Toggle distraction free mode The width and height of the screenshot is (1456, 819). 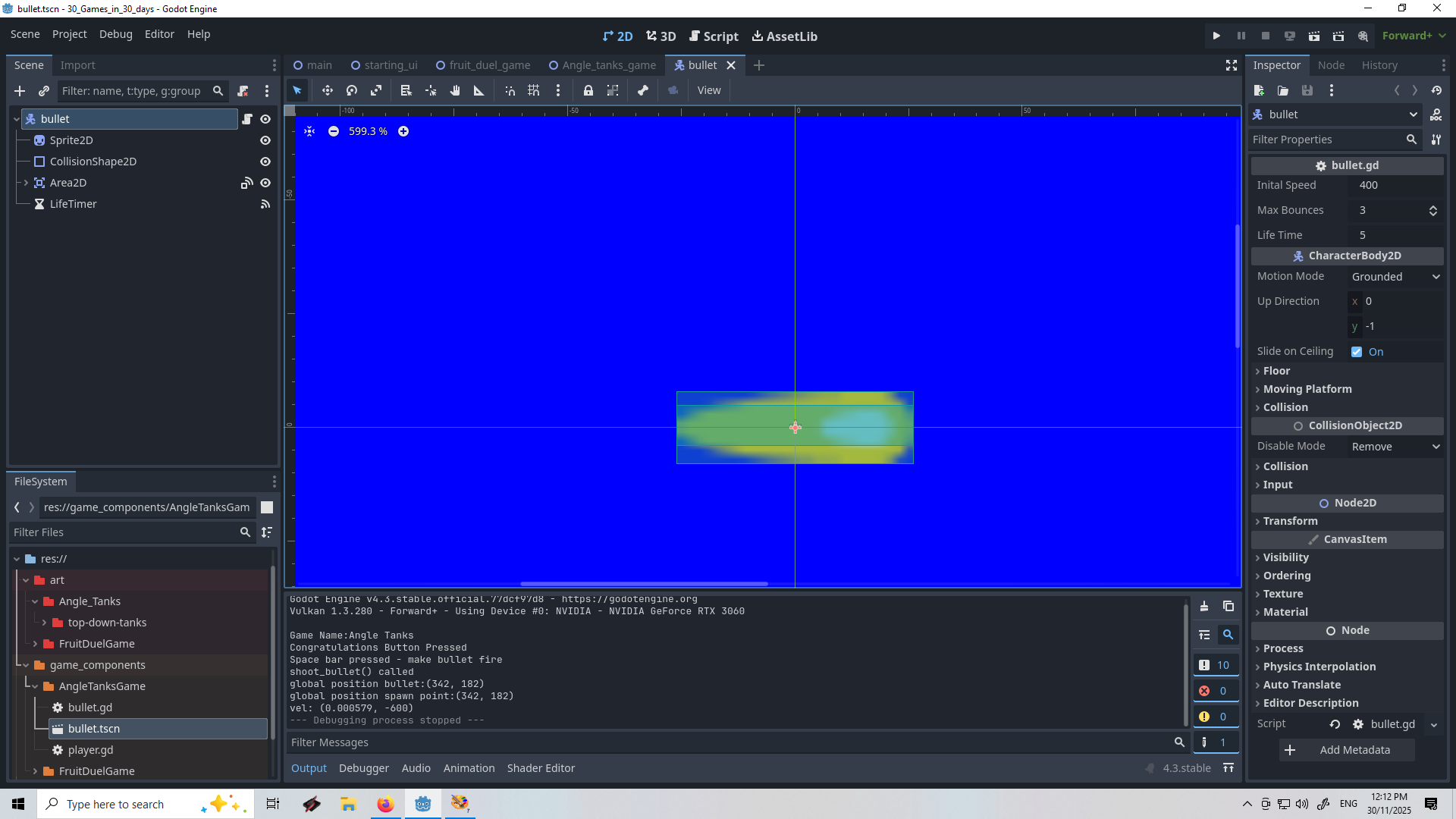point(1232,65)
